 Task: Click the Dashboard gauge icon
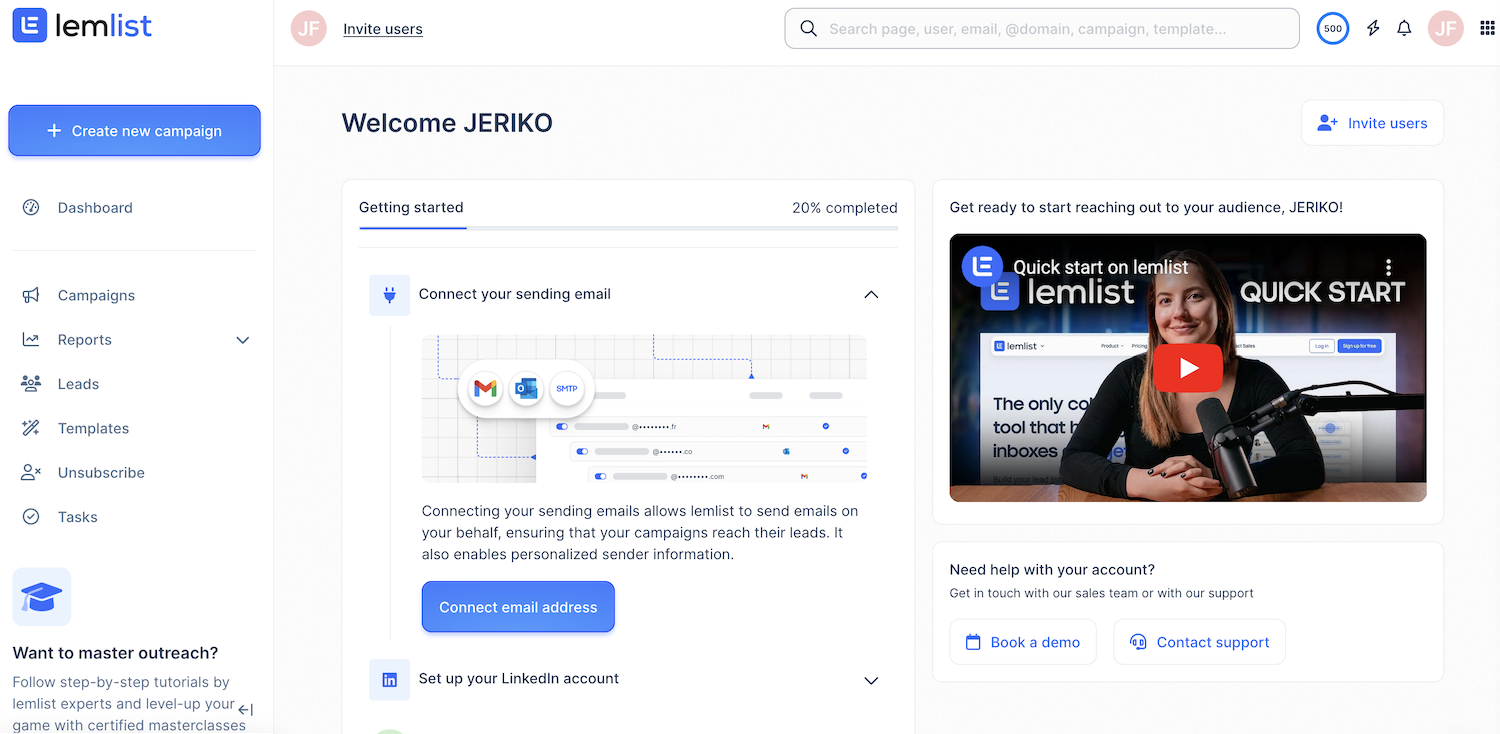tap(31, 208)
